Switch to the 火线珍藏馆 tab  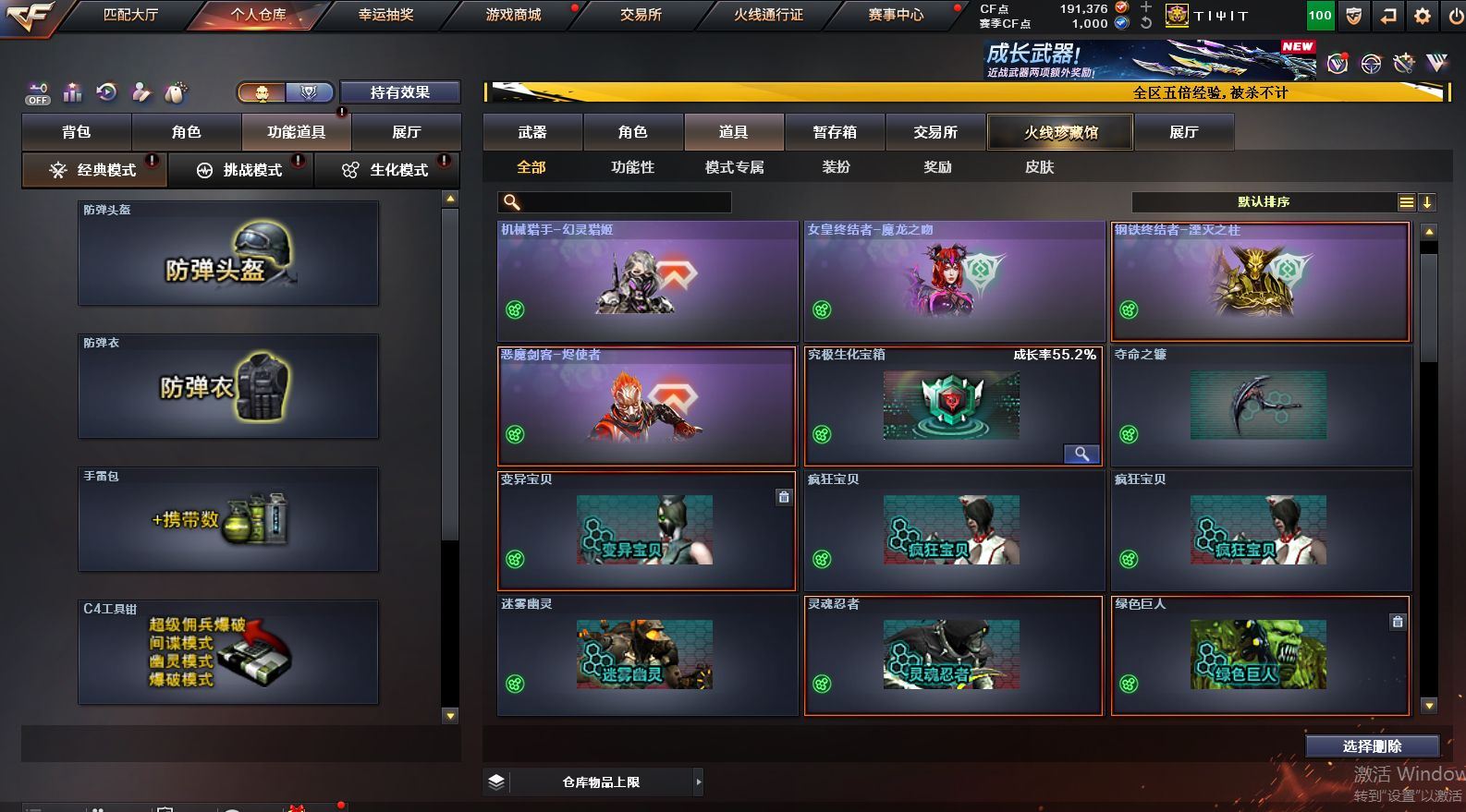1061,132
